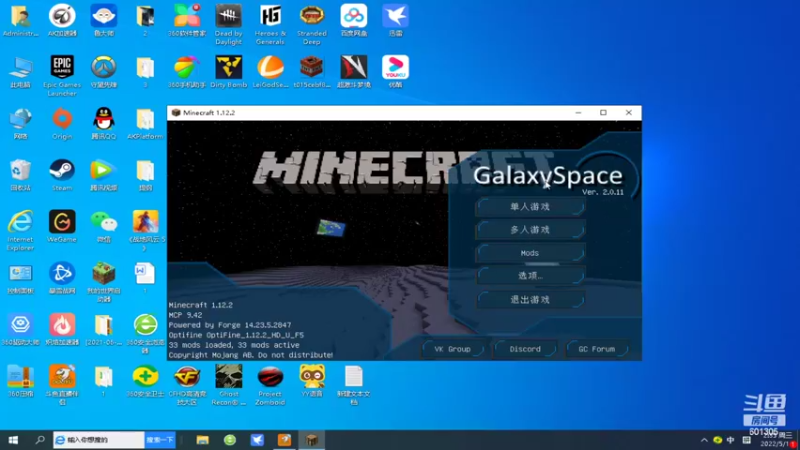The image size is (800, 450).
Task: Open the Windows Start menu
Action: (13, 440)
